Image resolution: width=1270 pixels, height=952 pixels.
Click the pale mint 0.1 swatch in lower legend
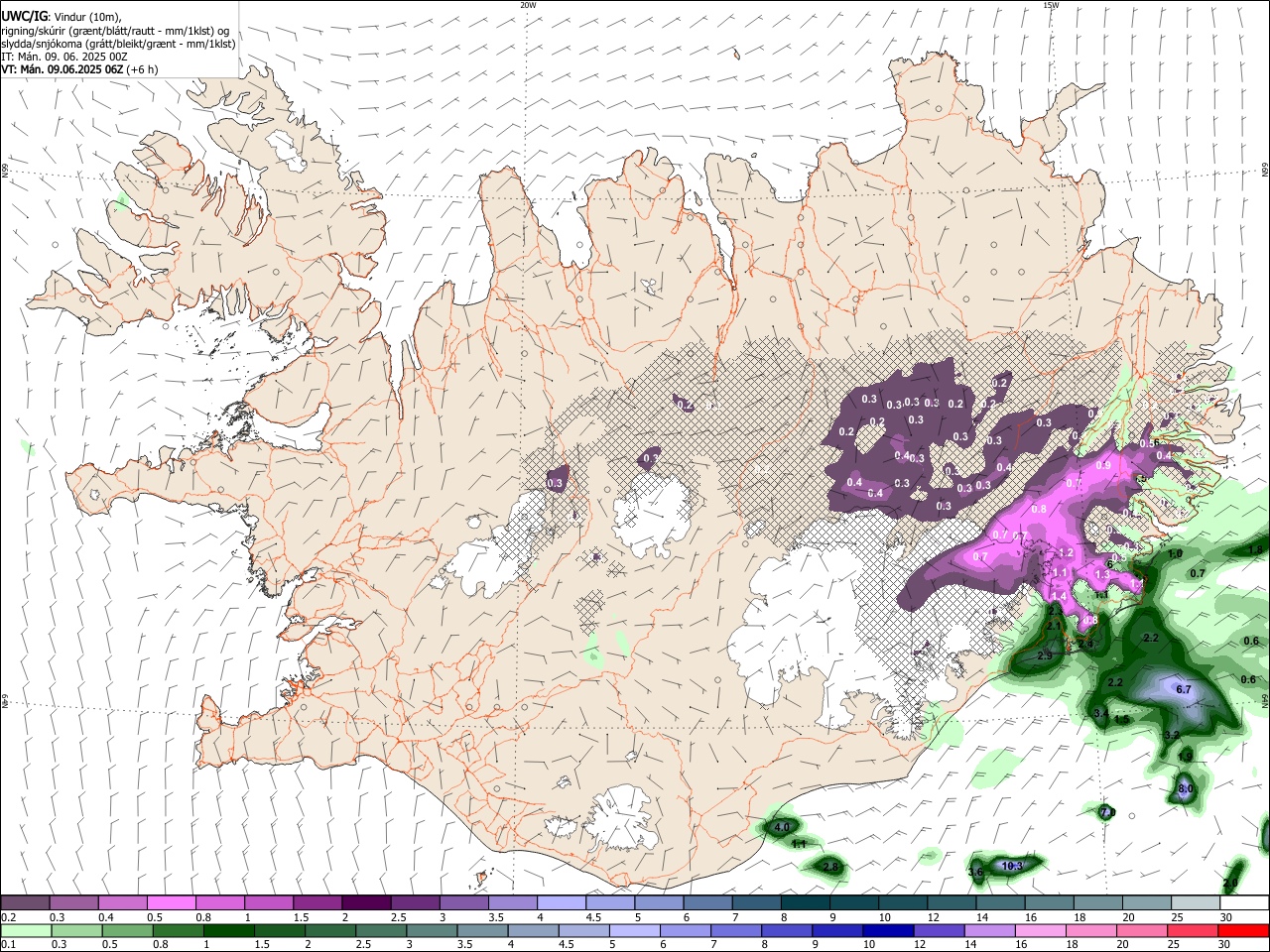pos(25,930)
